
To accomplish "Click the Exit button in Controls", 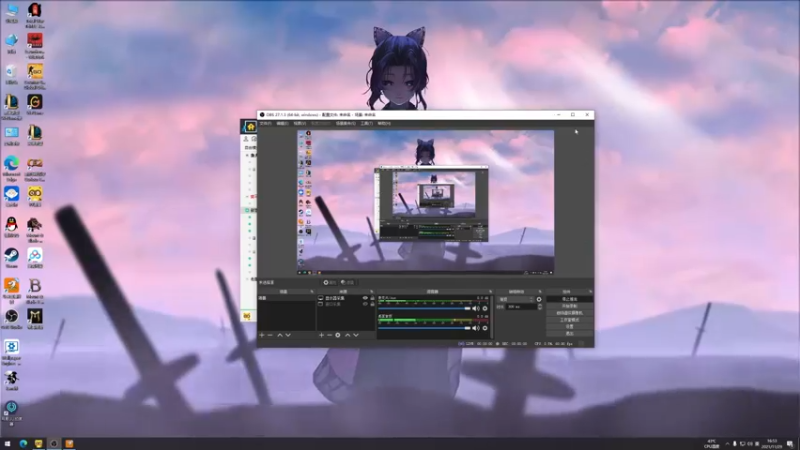I will tap(569, 334).
